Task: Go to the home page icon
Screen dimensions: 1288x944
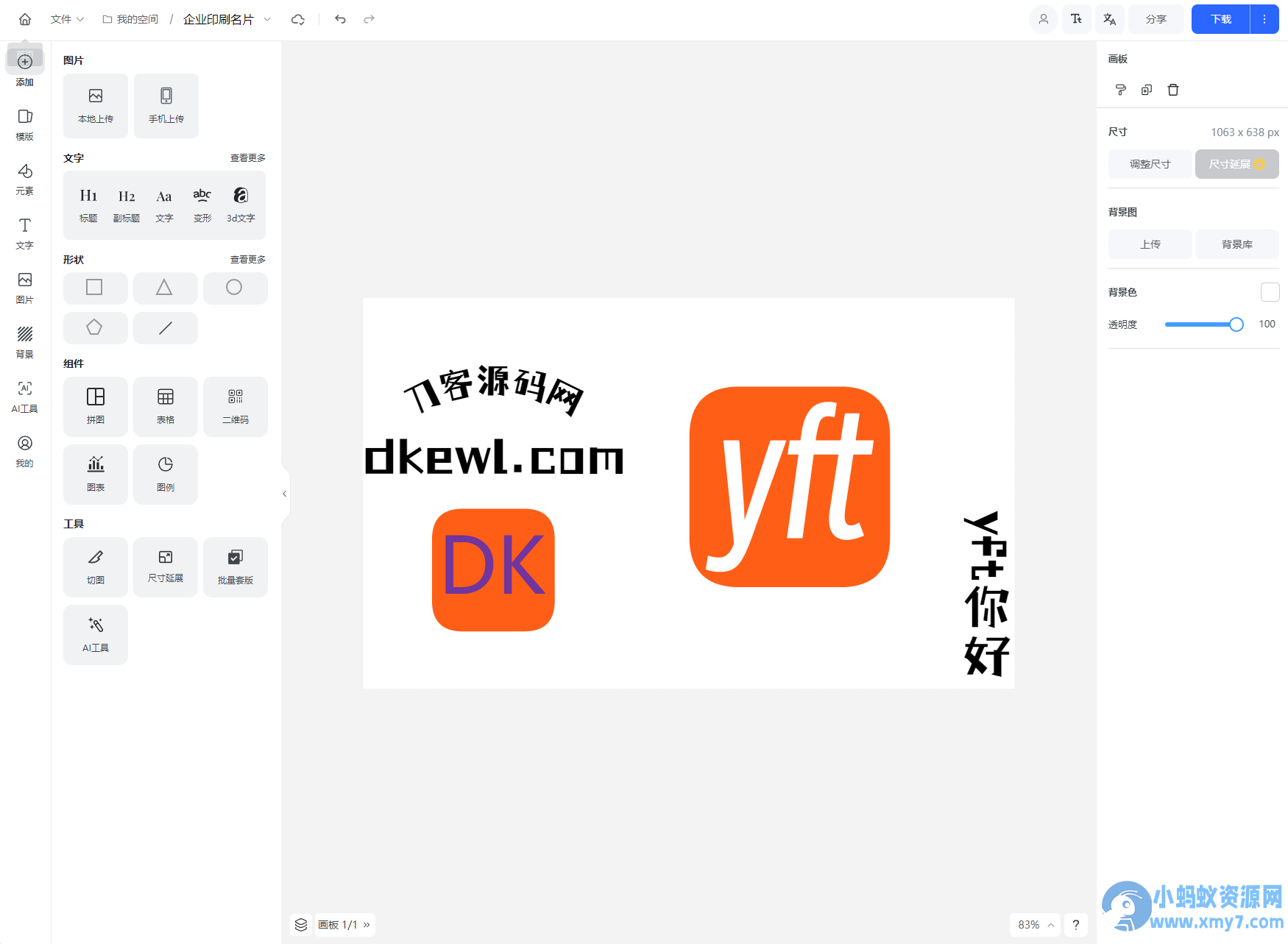Action: click(x=25, y=19)
